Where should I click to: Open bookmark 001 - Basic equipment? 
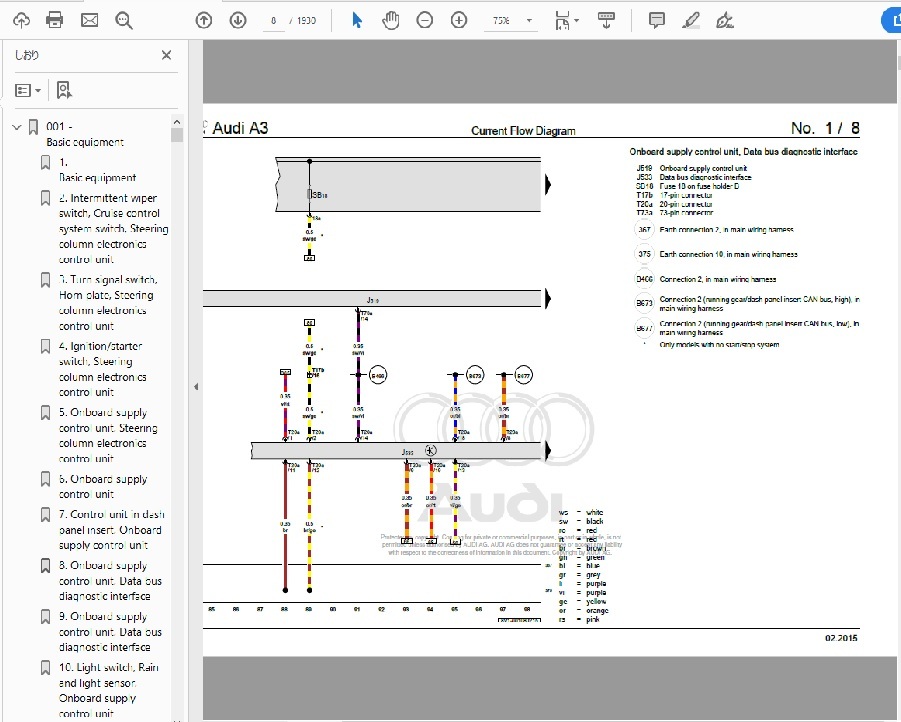point(85,134)
